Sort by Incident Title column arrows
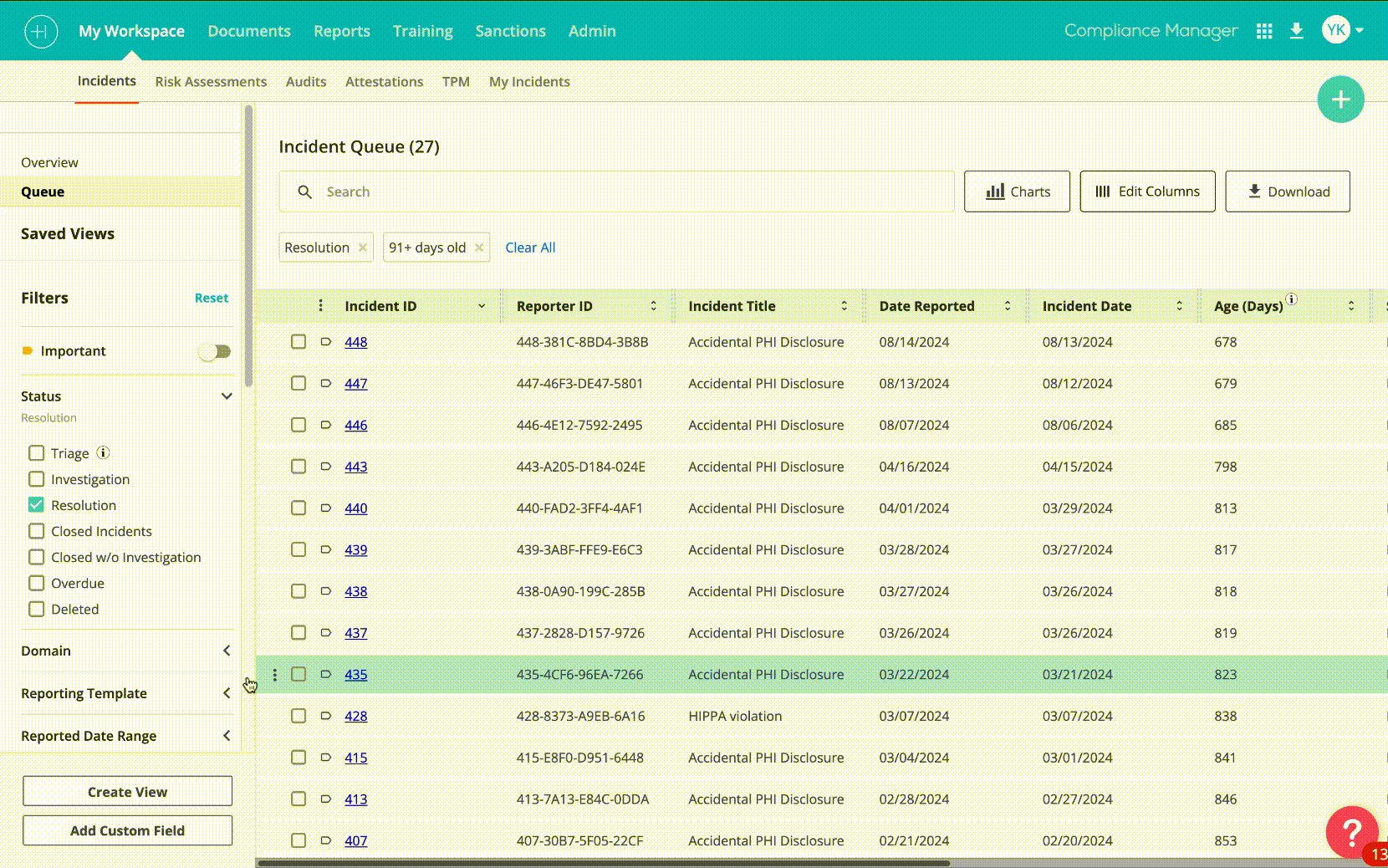 point(845,306)
